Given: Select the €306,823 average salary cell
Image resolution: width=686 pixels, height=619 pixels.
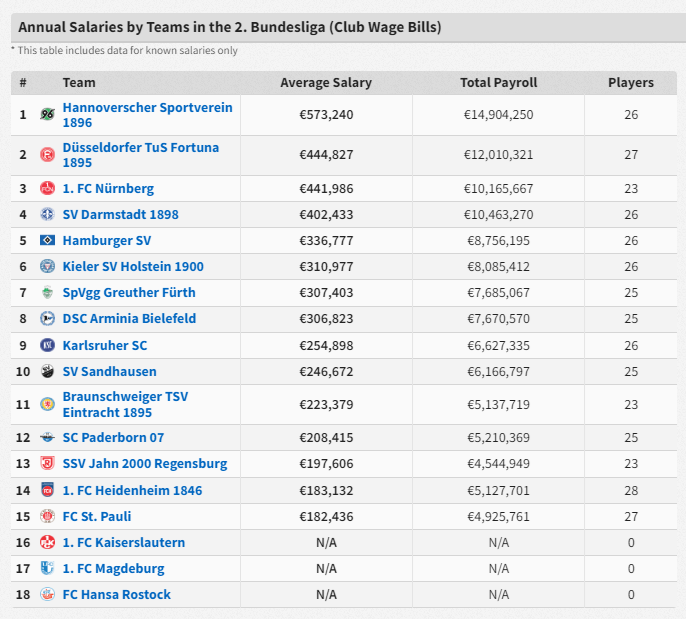Looking at the screenshot, I should pos(326,318).
